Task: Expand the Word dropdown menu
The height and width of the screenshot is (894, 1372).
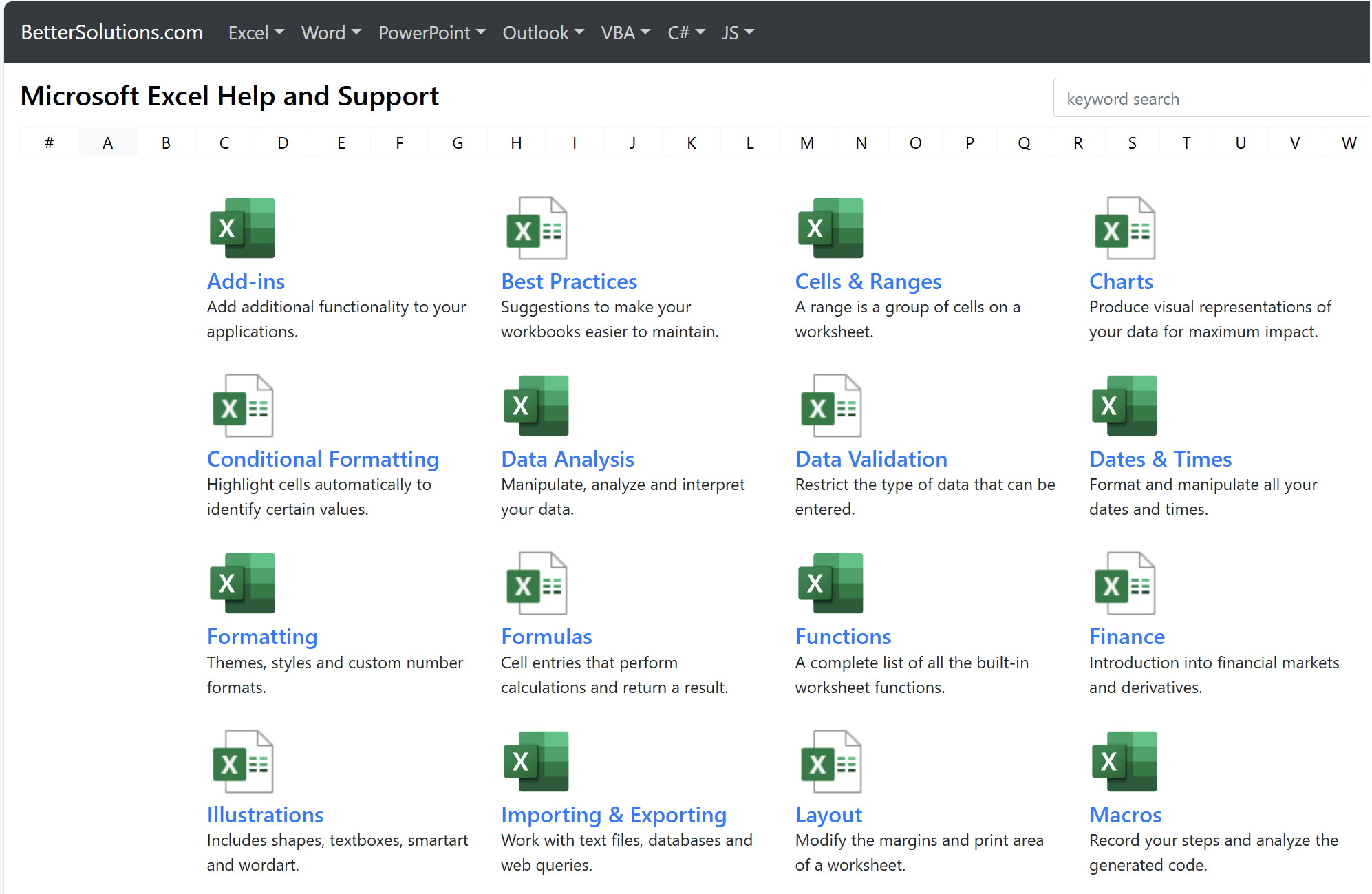Action: pyautogui.click(x=331, y=32)
